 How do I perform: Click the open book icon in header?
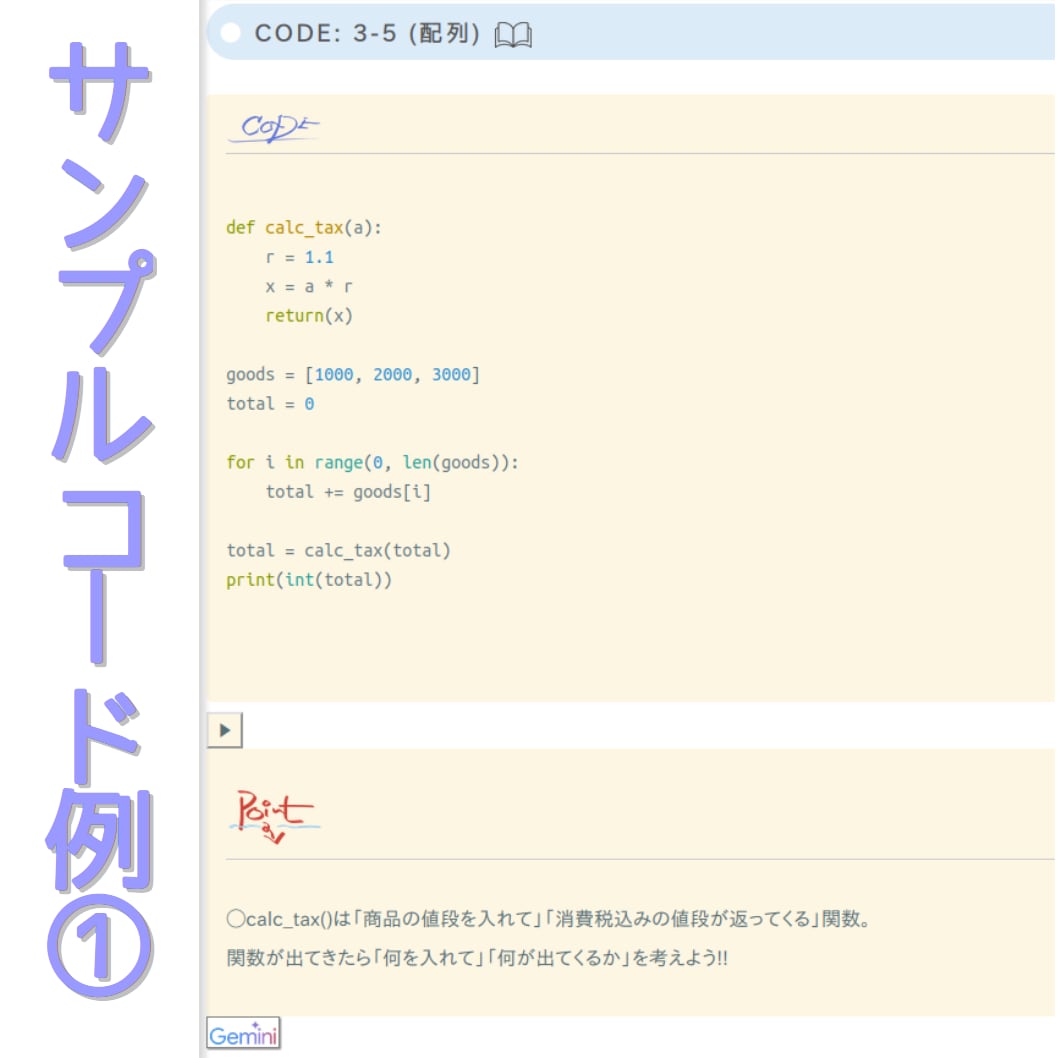click(x=513, y=34)
